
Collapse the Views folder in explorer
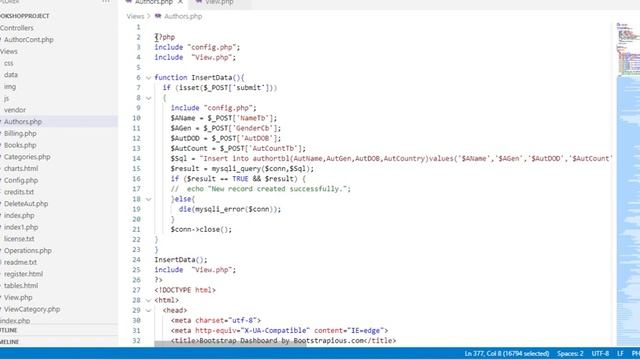[9, 51]
